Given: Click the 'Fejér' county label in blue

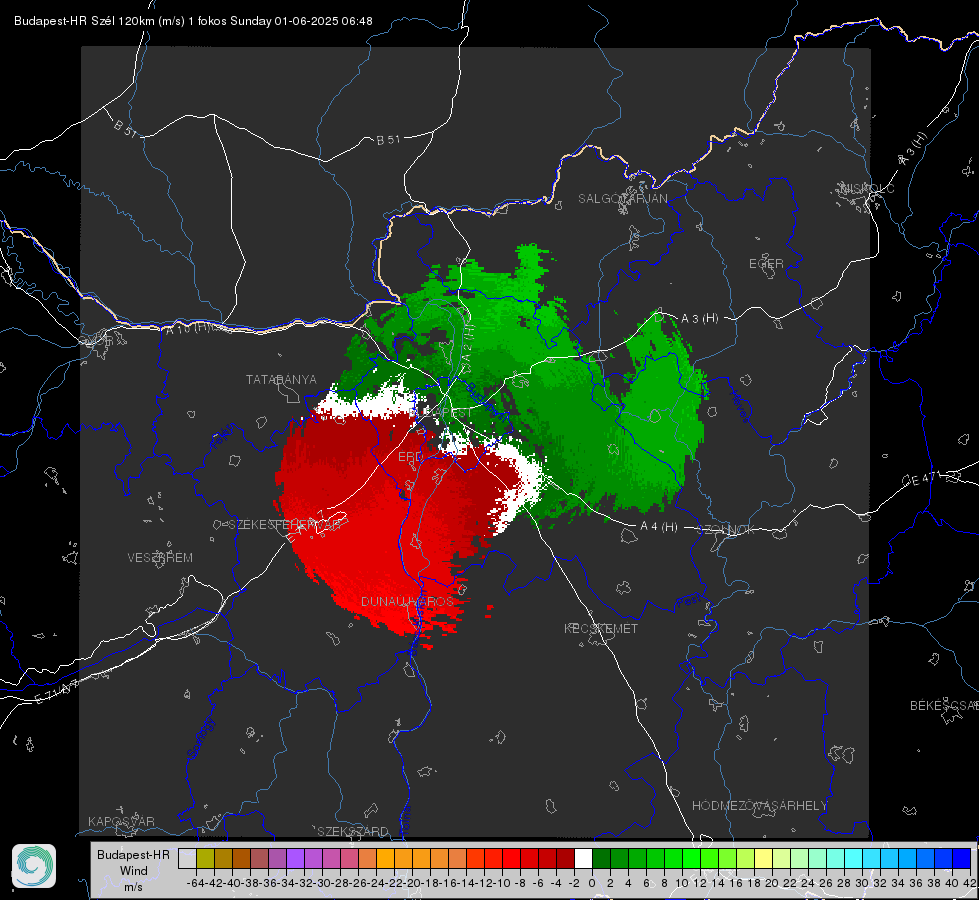Looking at the screenshot, I should [x=224, y=437].
